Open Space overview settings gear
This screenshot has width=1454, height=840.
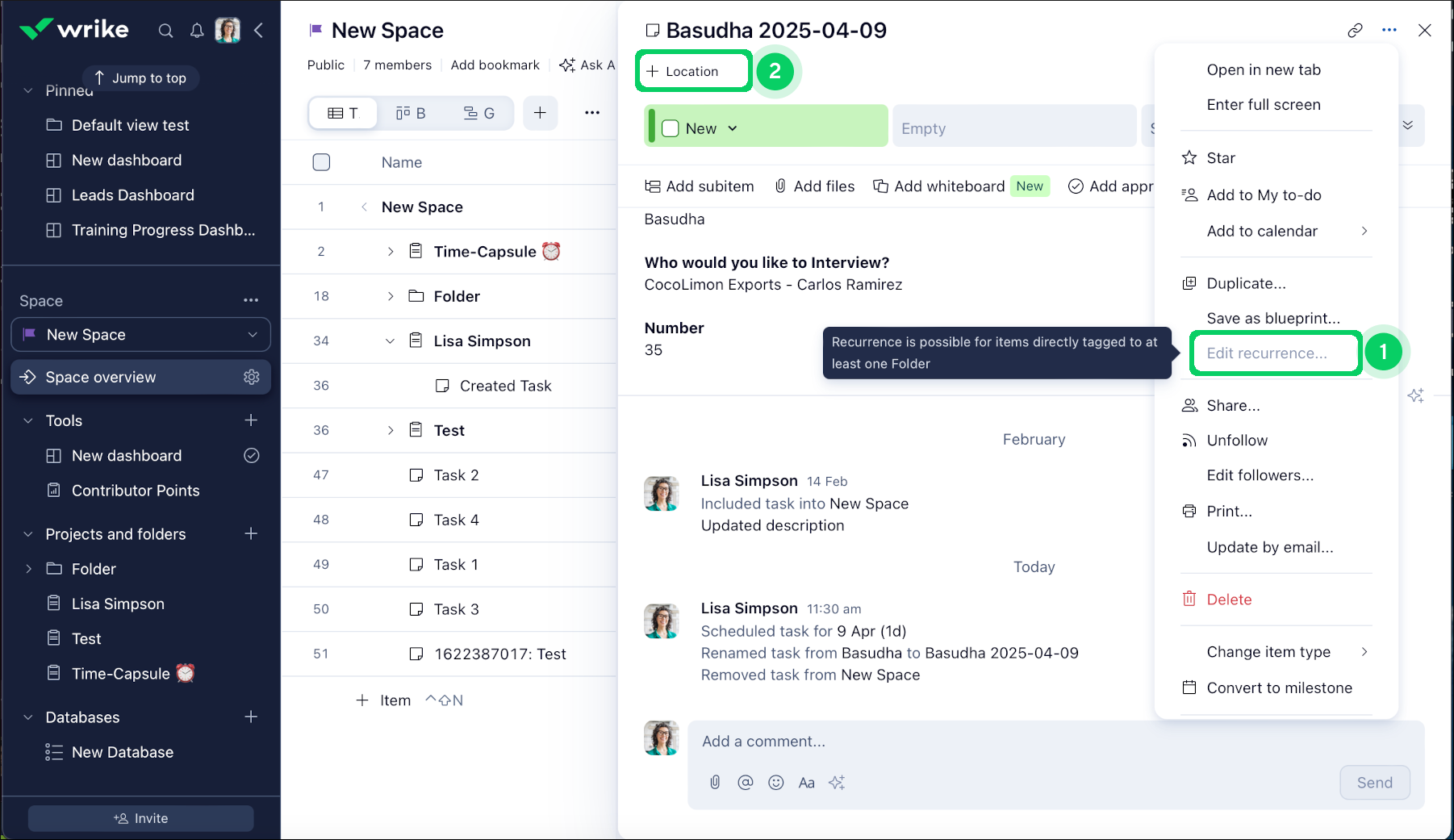[252, 377]
